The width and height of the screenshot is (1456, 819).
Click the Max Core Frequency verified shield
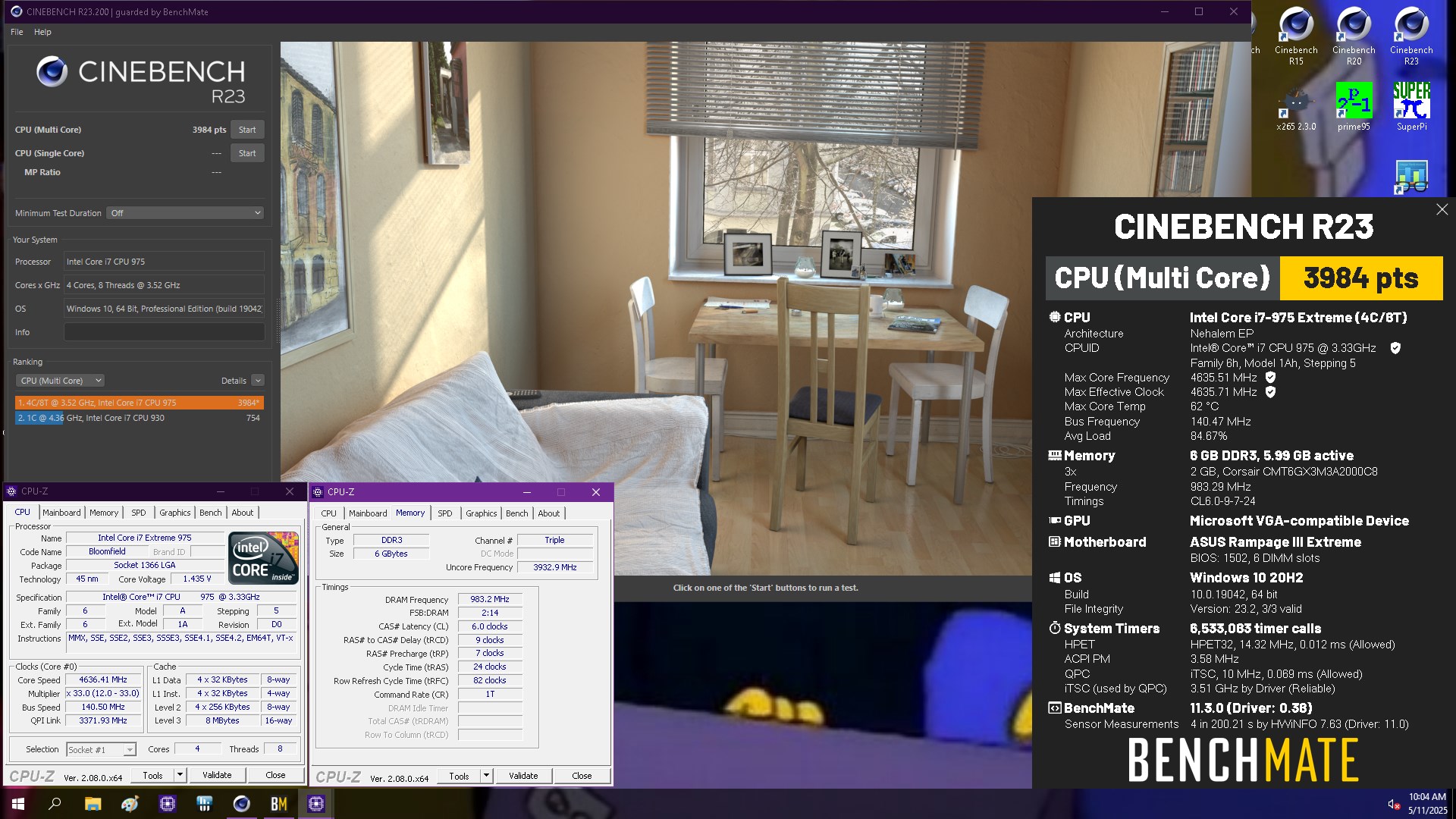coord(1270,378)
